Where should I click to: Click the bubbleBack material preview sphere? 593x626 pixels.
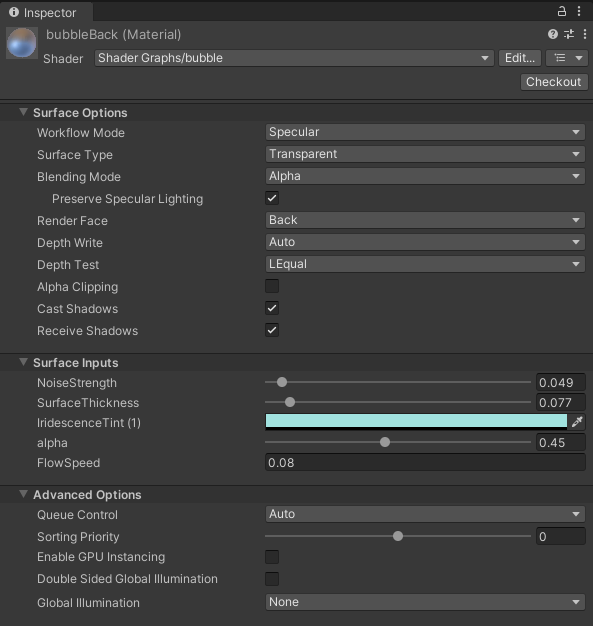(22, 42)
